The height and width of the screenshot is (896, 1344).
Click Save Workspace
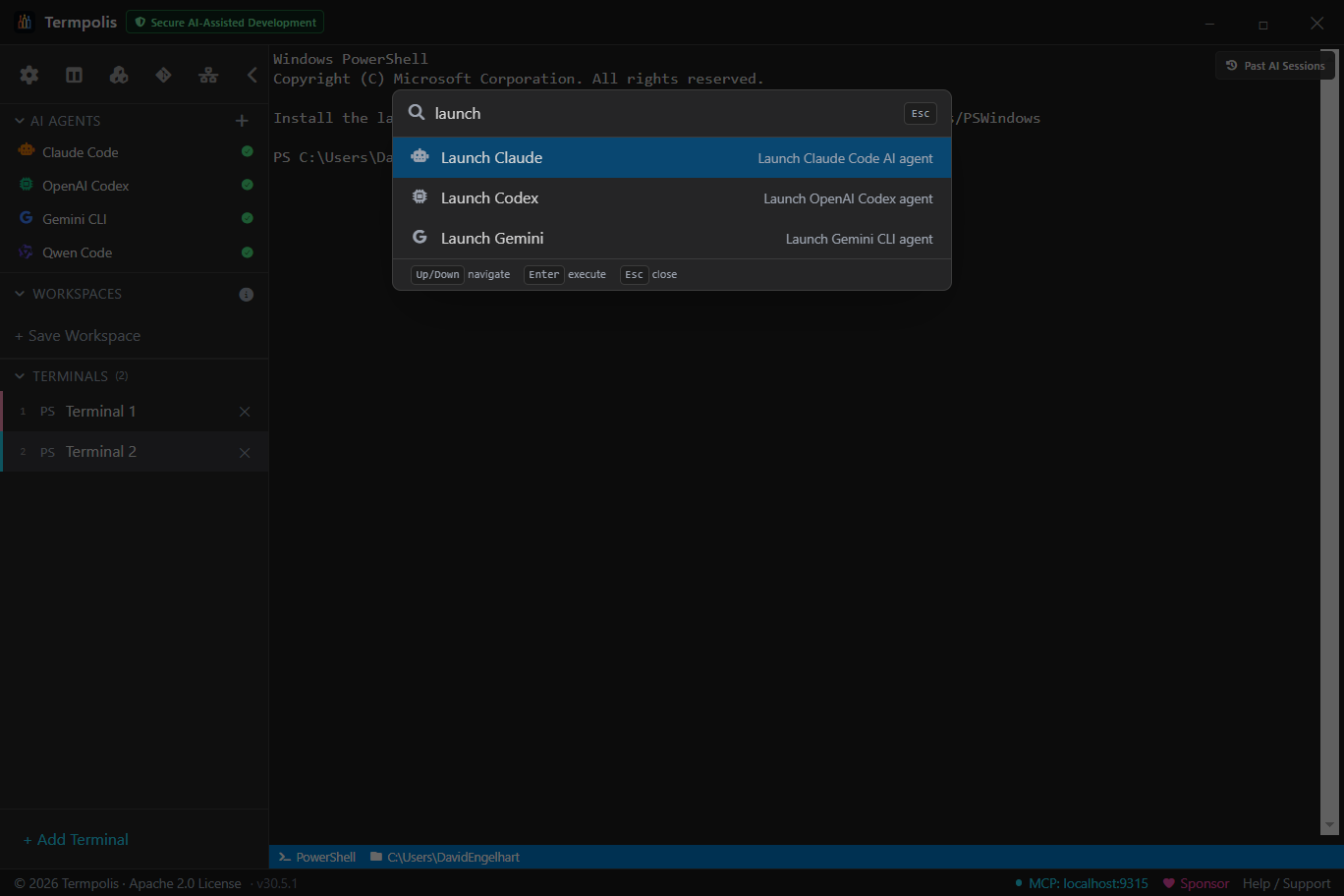(x=78, y=336)
